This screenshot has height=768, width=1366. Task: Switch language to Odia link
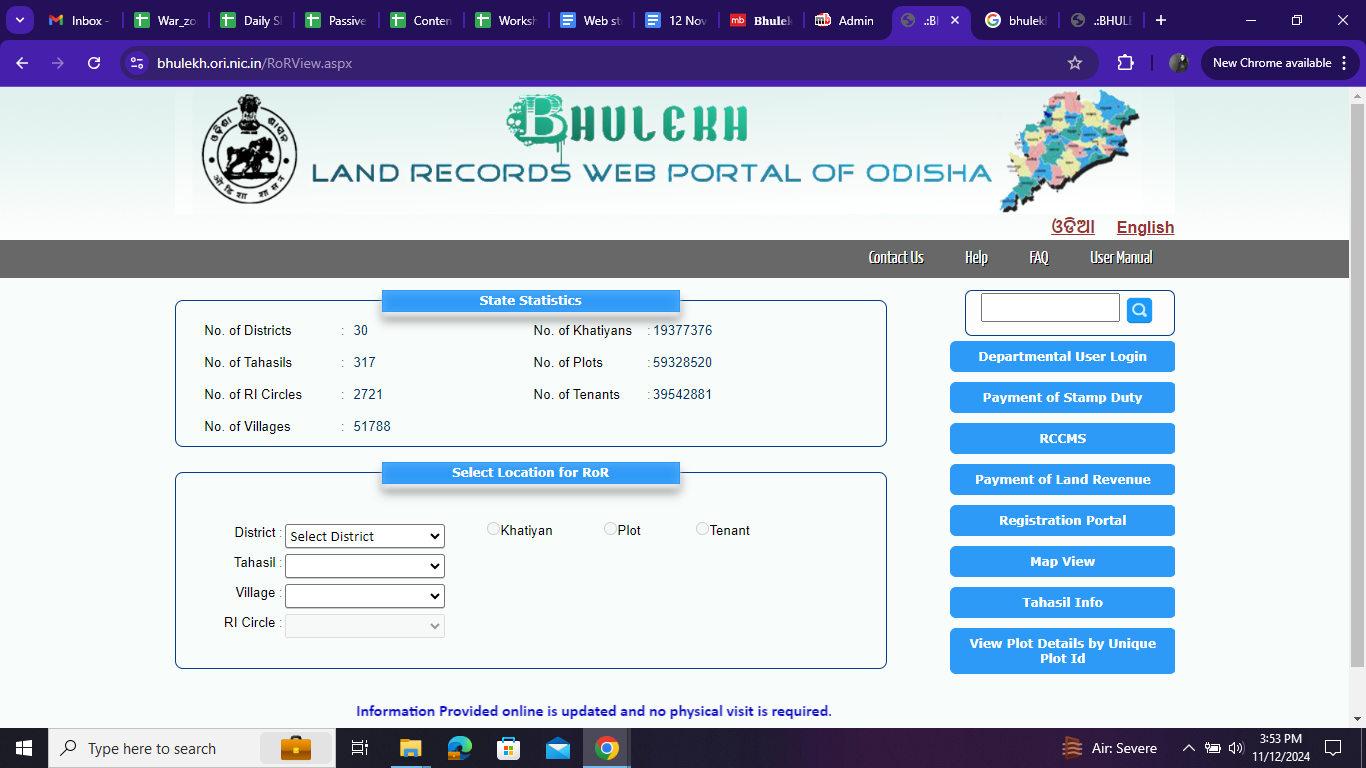pos(1073,227)
